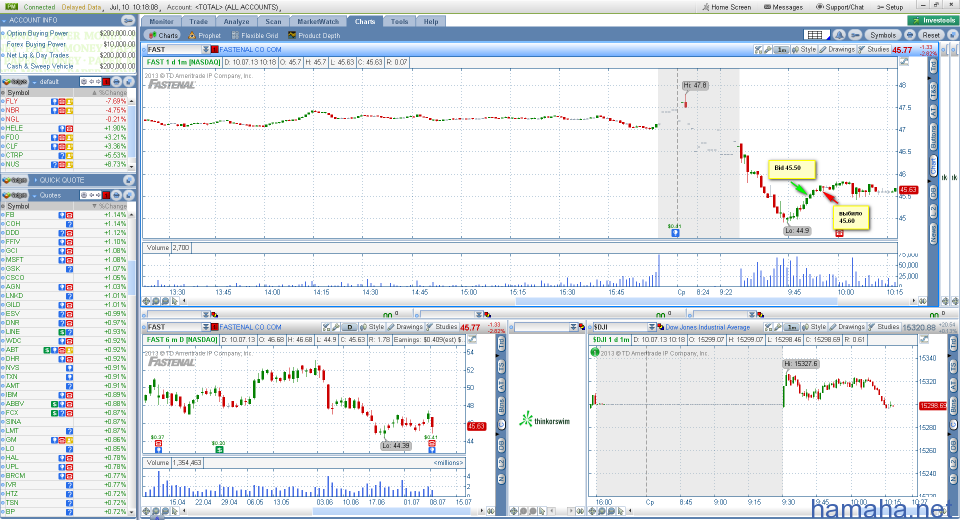This screenshot has height=520, width=960.
Task: Open the Product Depth subtab
Action: click(x=314, y=36)
